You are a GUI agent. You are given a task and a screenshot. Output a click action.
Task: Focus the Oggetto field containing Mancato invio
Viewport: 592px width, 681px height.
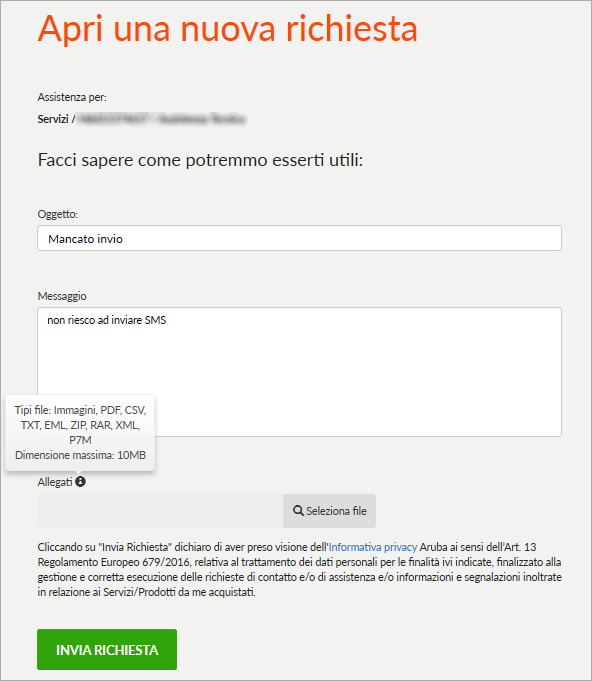point(299,238)
